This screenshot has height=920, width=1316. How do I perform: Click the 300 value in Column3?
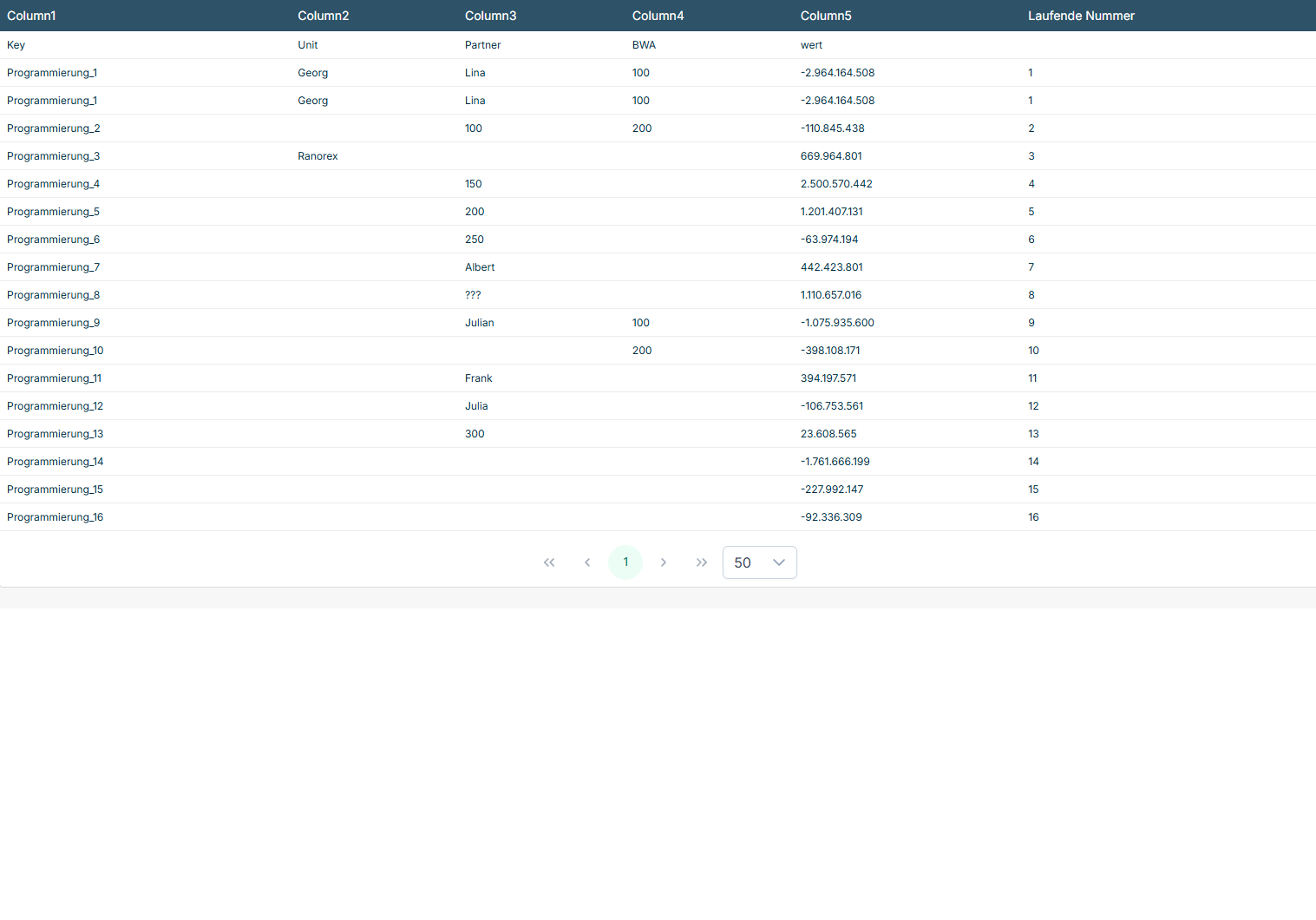(x=475, y=434)
